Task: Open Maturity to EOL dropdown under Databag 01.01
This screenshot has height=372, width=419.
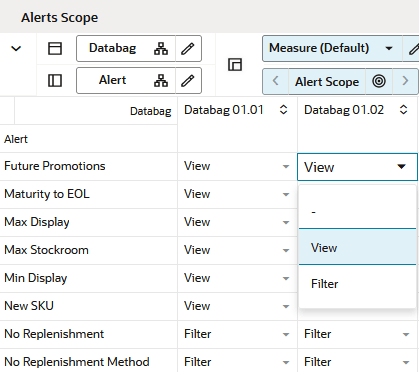Action: pyautogui.click(x=286, y=195)
